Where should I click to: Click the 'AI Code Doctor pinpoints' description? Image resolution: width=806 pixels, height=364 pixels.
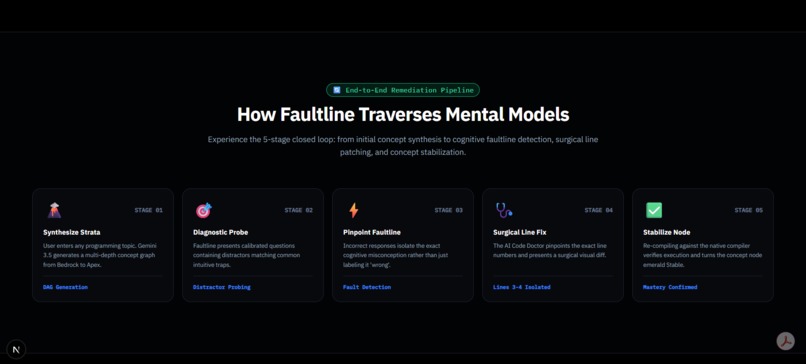pyautogui.click(x=551, y=250)
